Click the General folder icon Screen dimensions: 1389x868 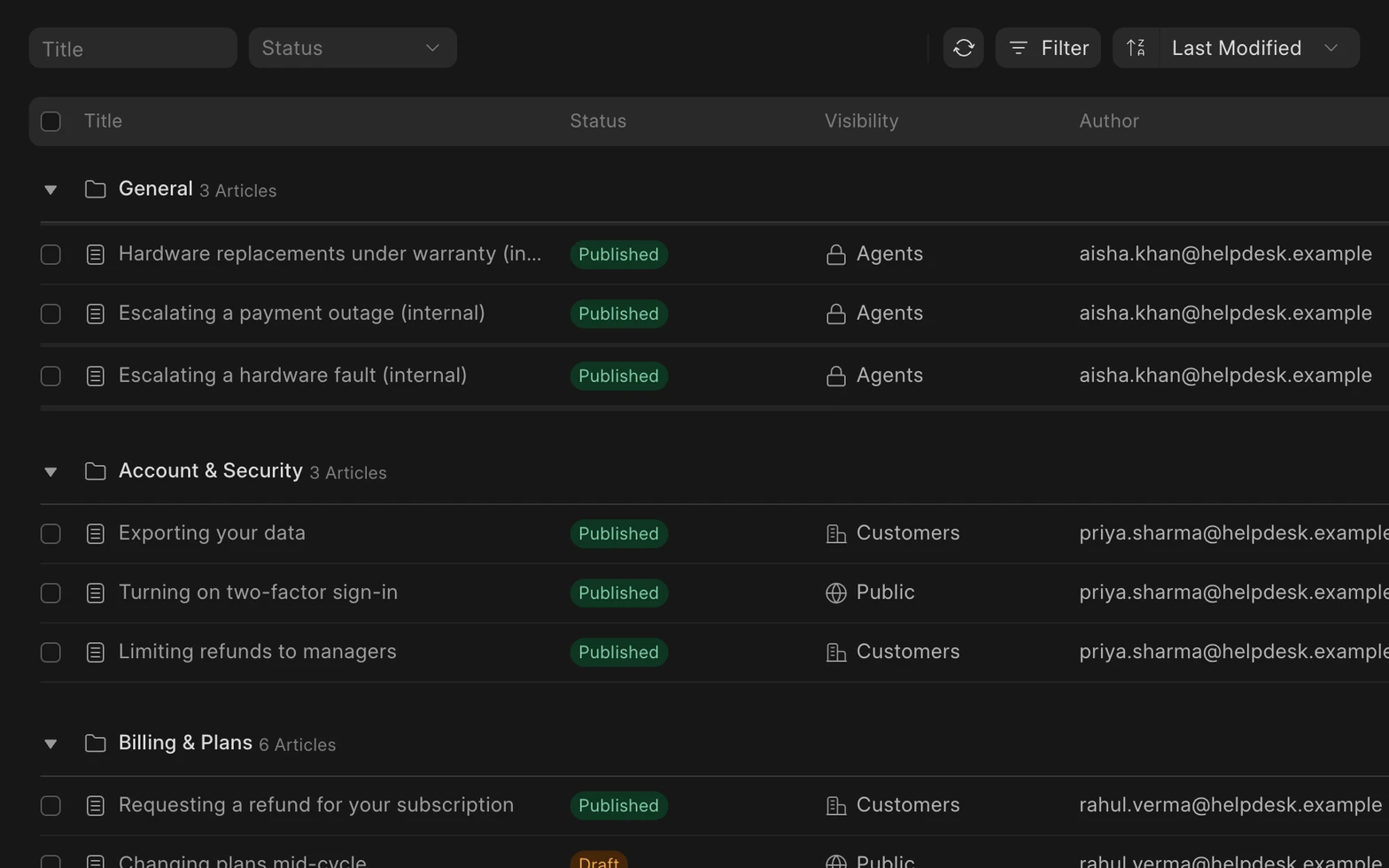pos(95,190)
